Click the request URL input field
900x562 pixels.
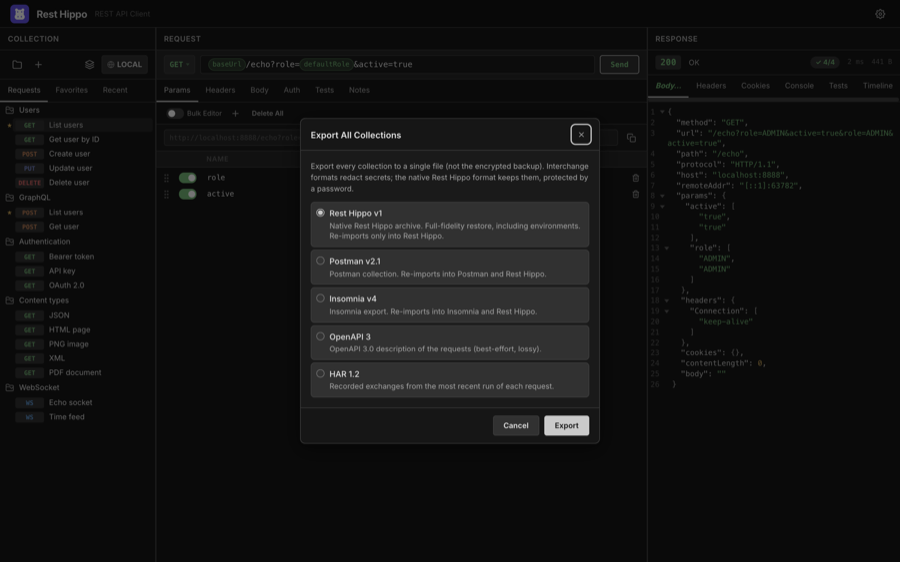point(397,64)
